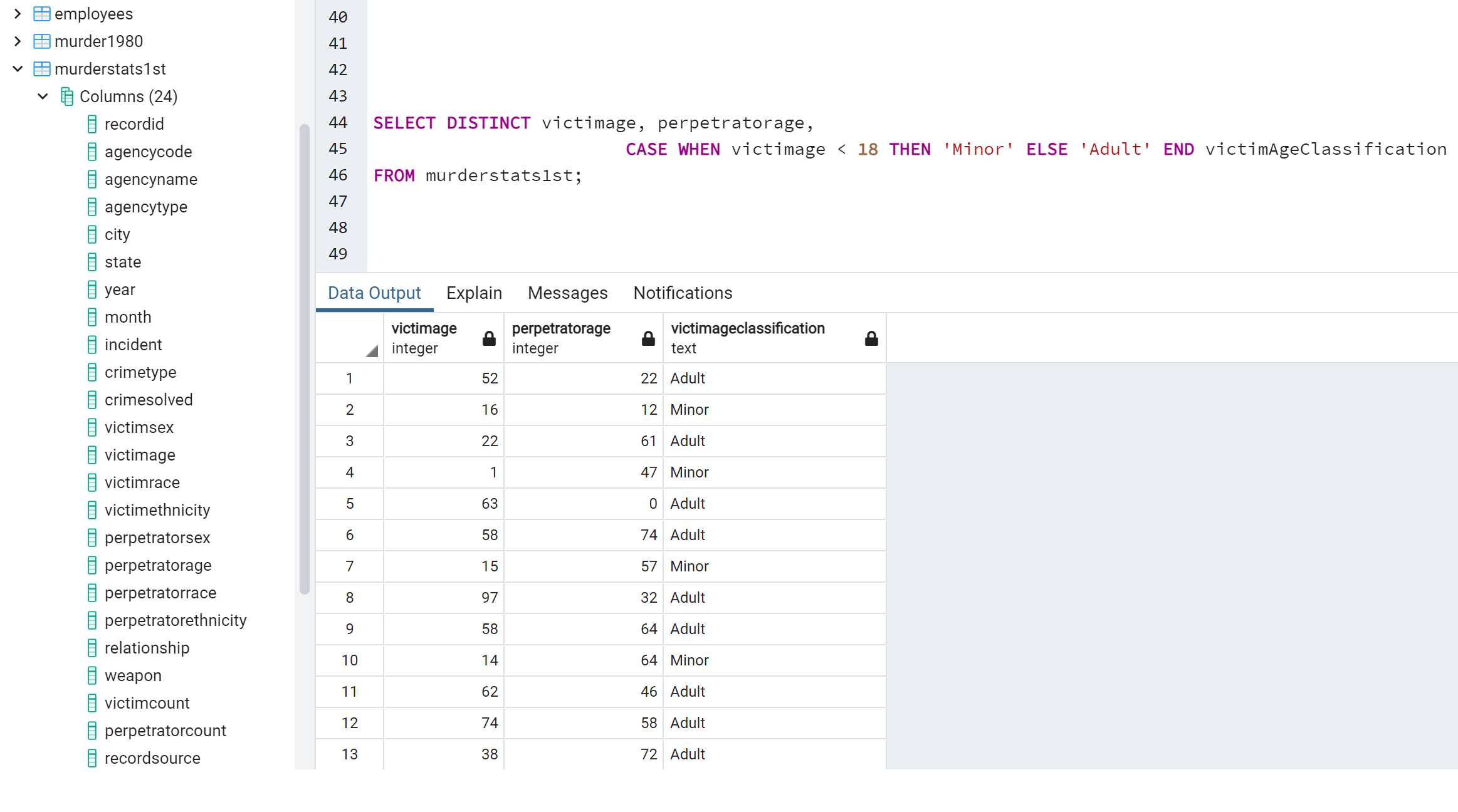Select the perpetratorrace column in tree
This screenshot has width=1458, height=812.
click(x=160, y=593)
